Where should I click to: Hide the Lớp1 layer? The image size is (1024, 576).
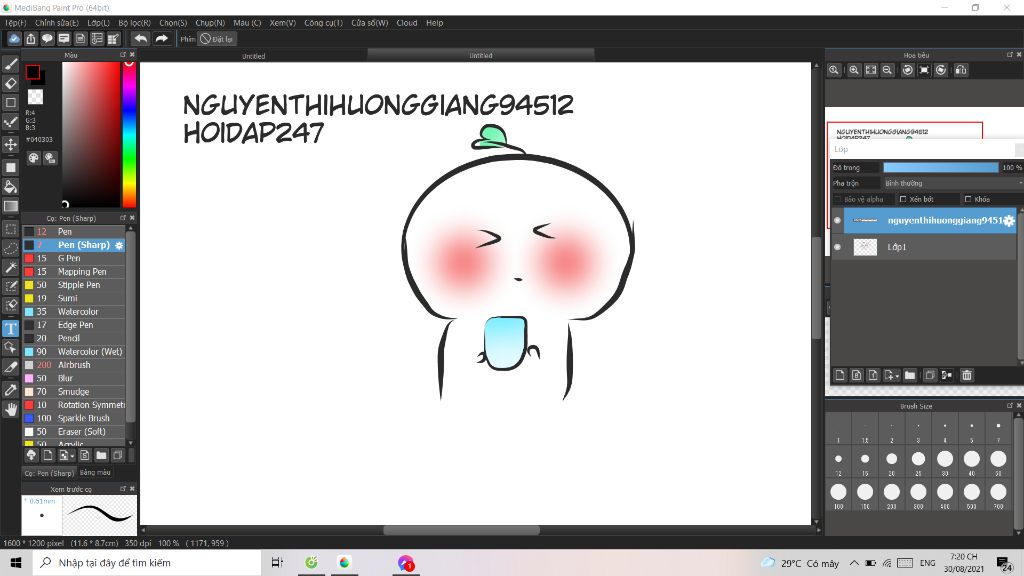(837, 247)
